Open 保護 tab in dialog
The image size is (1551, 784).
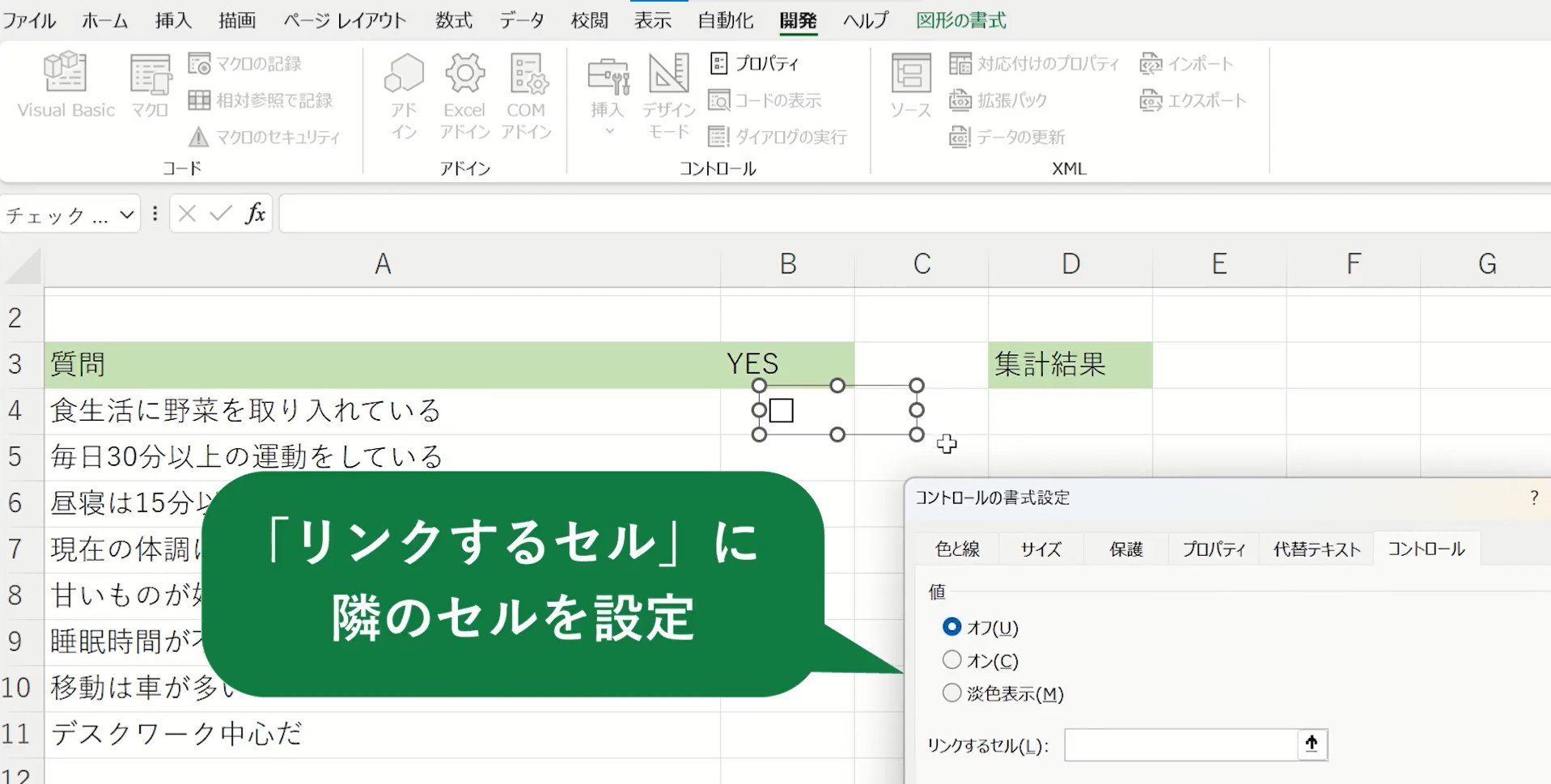click(1126, 549)
